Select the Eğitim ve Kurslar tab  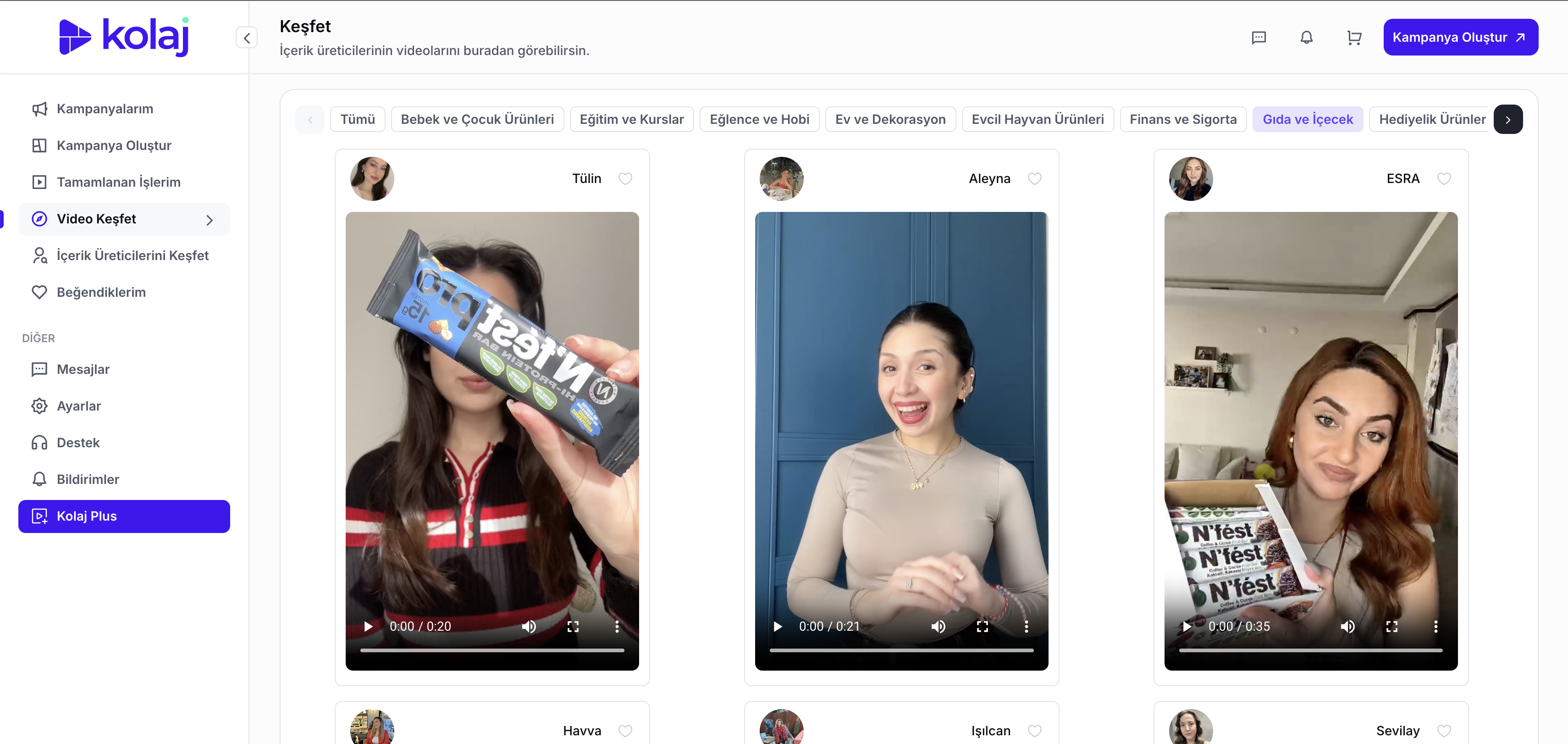coord(632,119)
